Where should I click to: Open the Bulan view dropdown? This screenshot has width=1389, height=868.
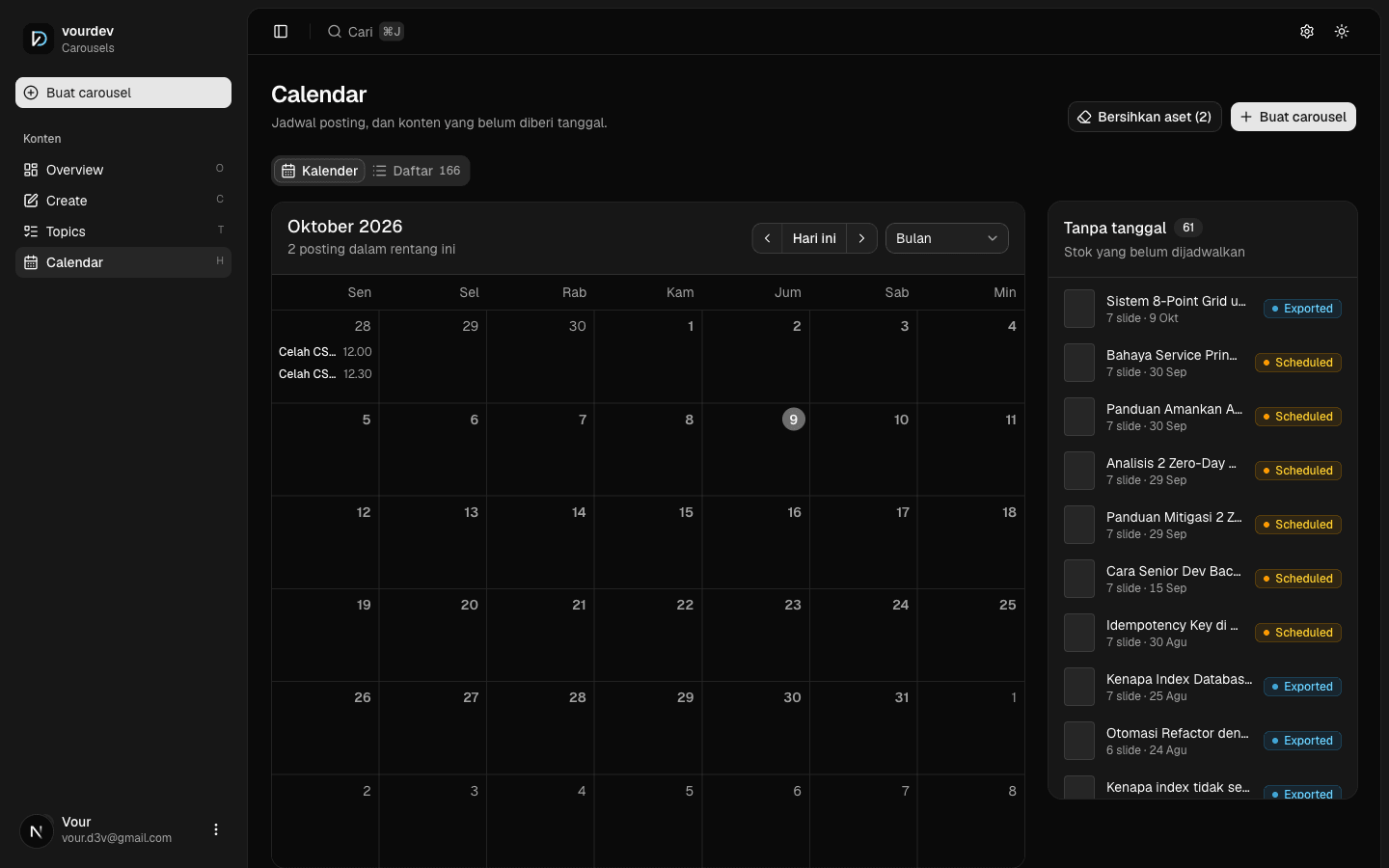(x=947, y=238)
